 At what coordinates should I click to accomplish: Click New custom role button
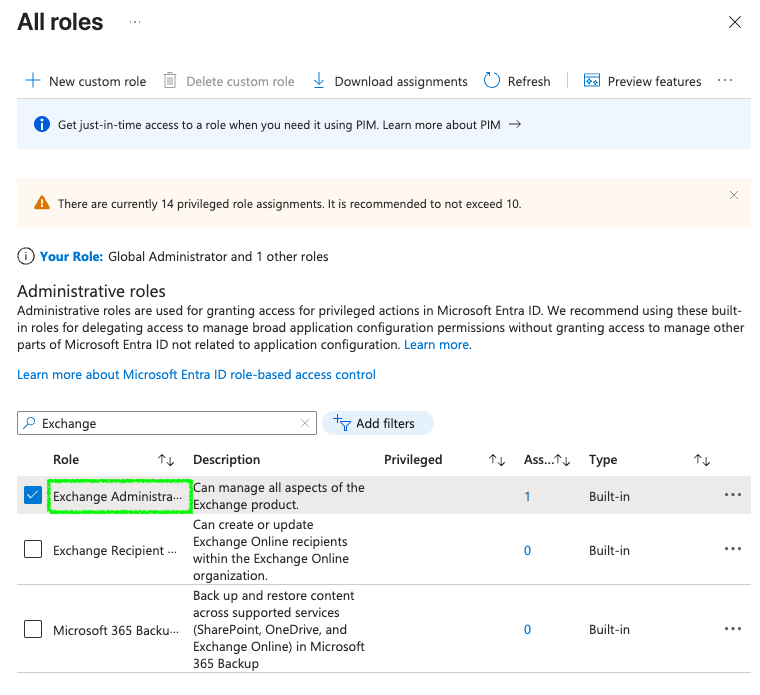[86, 81]
